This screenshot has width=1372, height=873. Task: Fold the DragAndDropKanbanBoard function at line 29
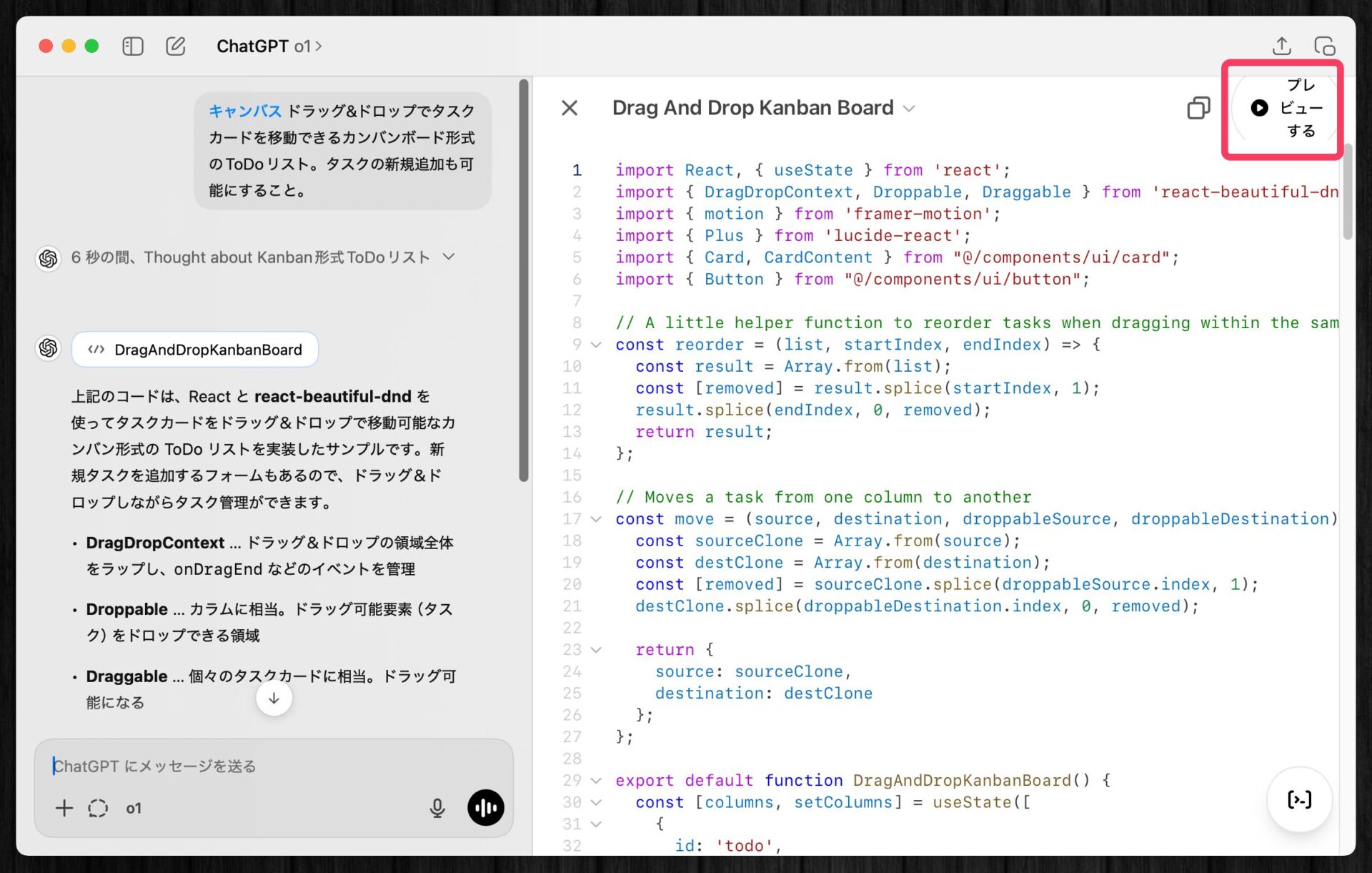point(596,781)
